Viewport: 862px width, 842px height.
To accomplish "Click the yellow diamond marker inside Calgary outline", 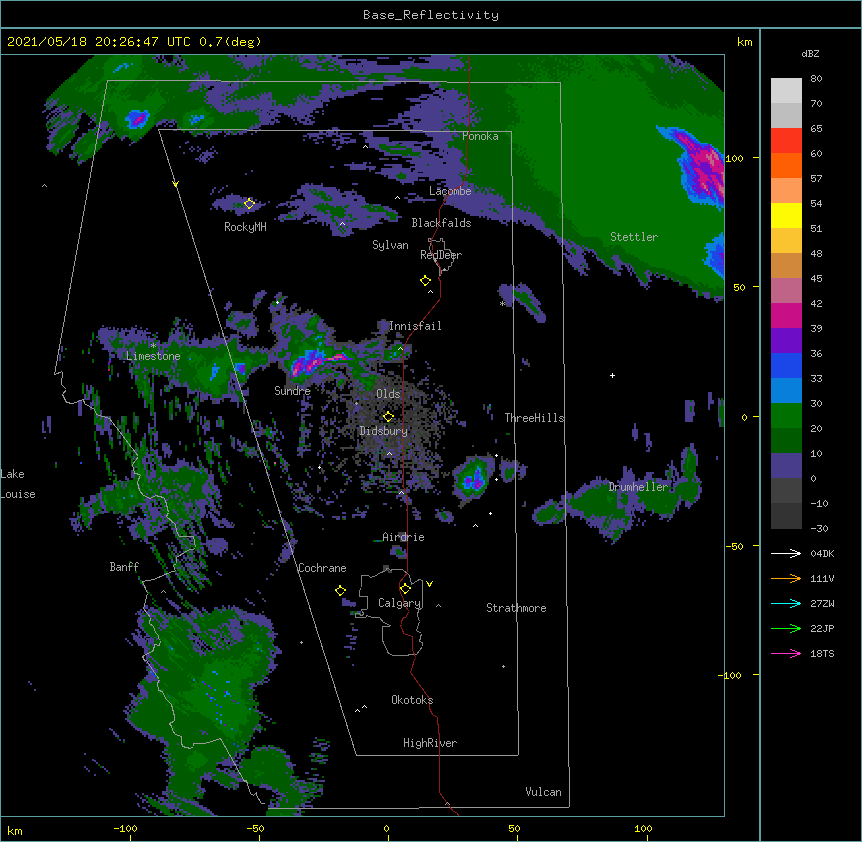I will coord(405,589).
